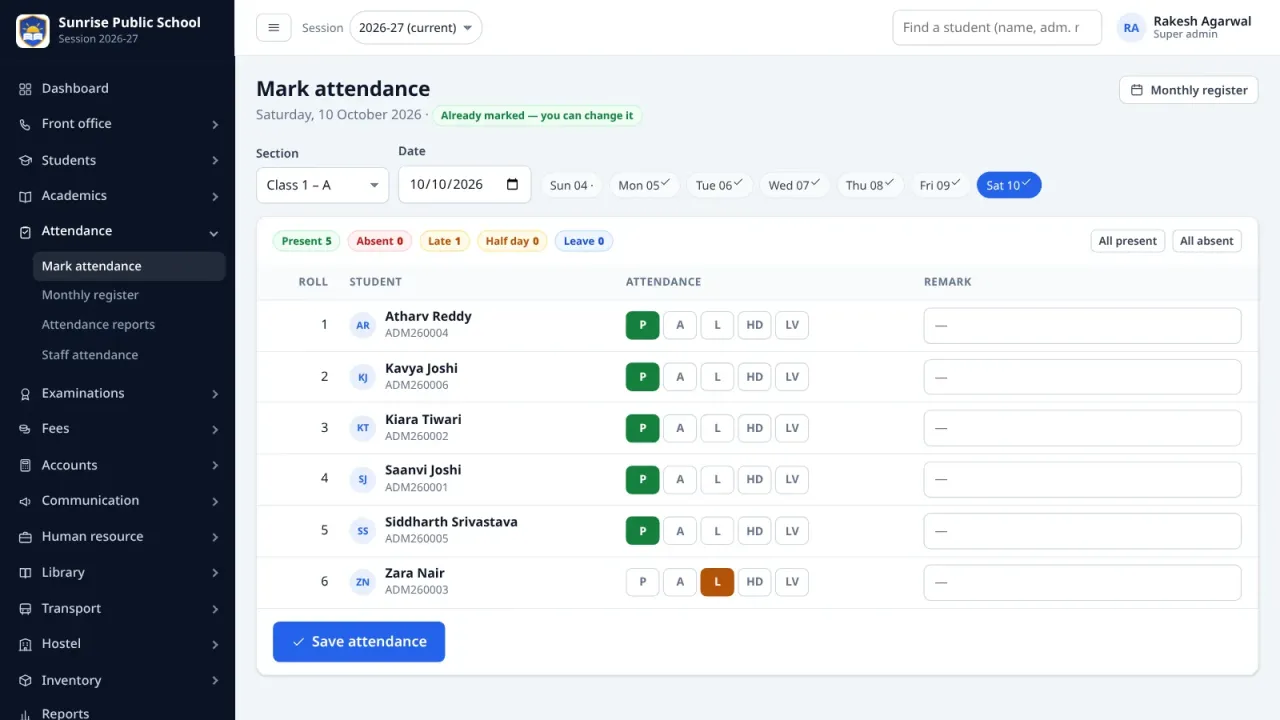Screen dimensions: 1280x720
Task: Click the Fees coins icon
Action: 25,429
